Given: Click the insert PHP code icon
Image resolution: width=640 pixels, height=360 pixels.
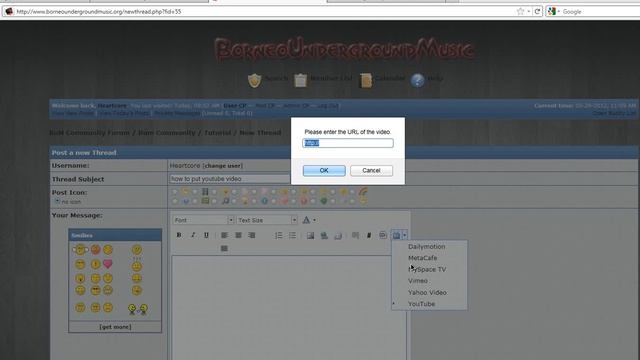Looking at the screenshot, I should pos(382,235).
